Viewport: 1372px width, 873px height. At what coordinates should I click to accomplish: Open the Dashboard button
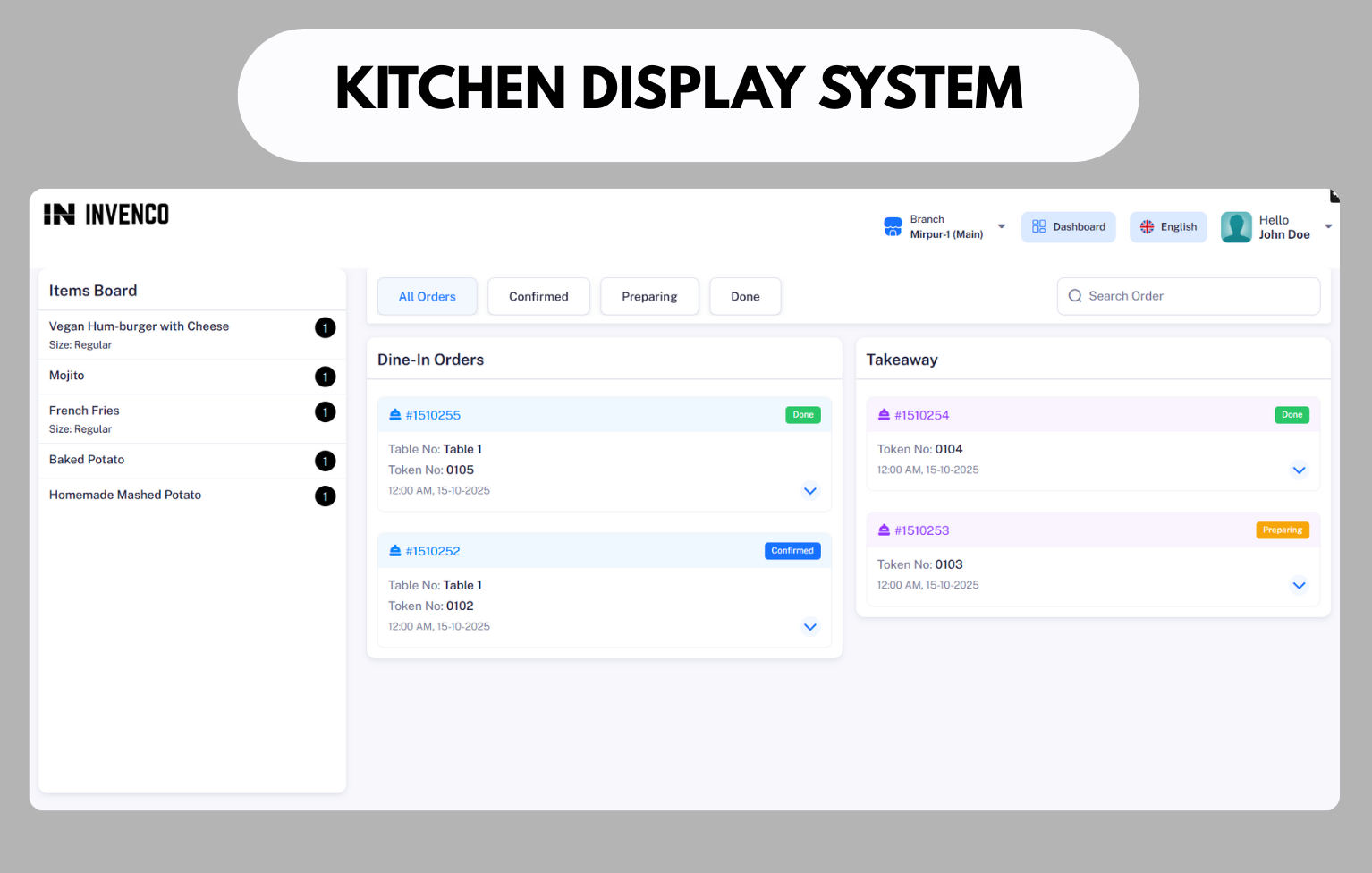[x=1069, y=227]
